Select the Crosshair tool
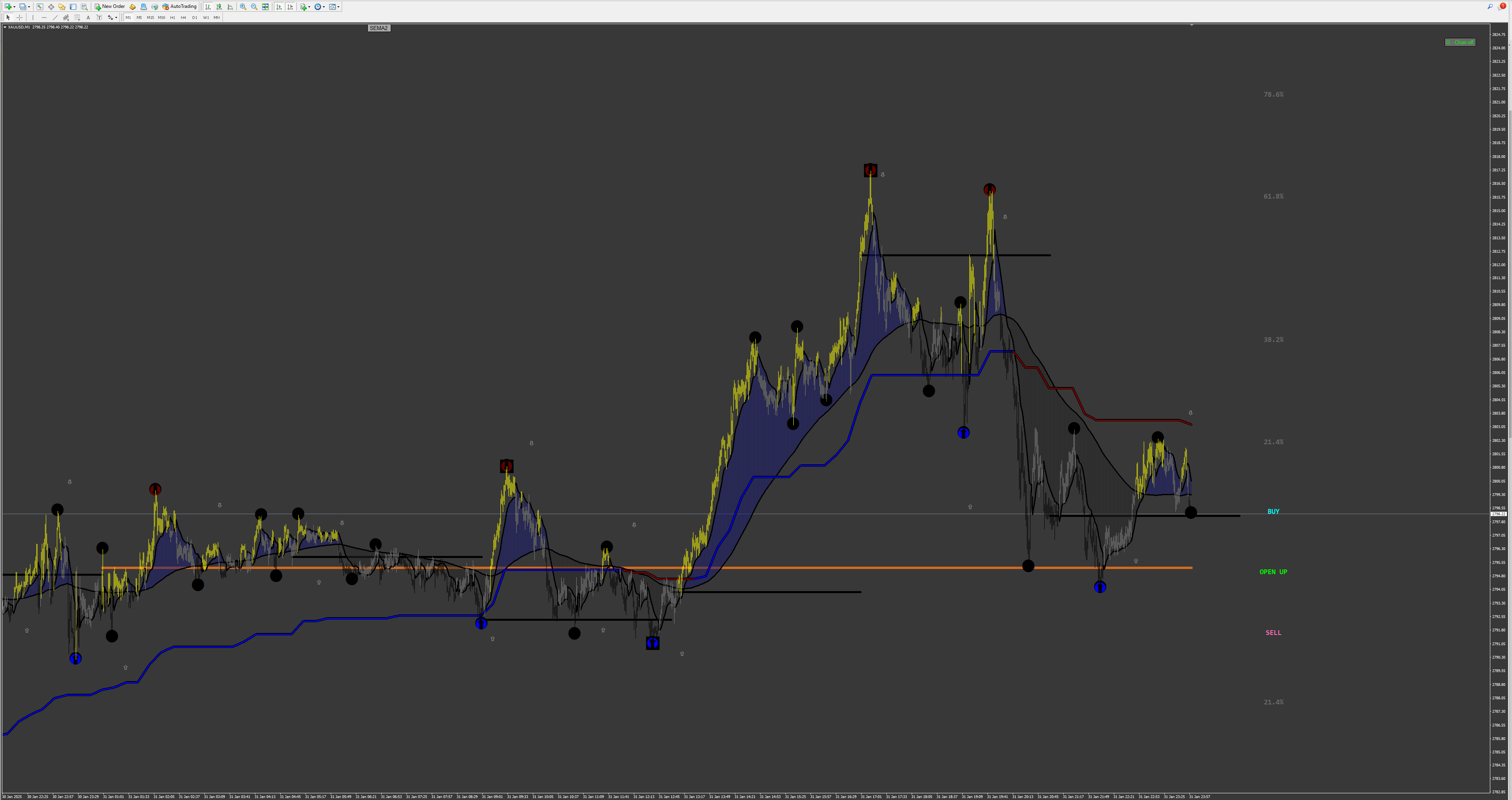The height and width of the screenshot is (800, 1512). click(19, 18)
